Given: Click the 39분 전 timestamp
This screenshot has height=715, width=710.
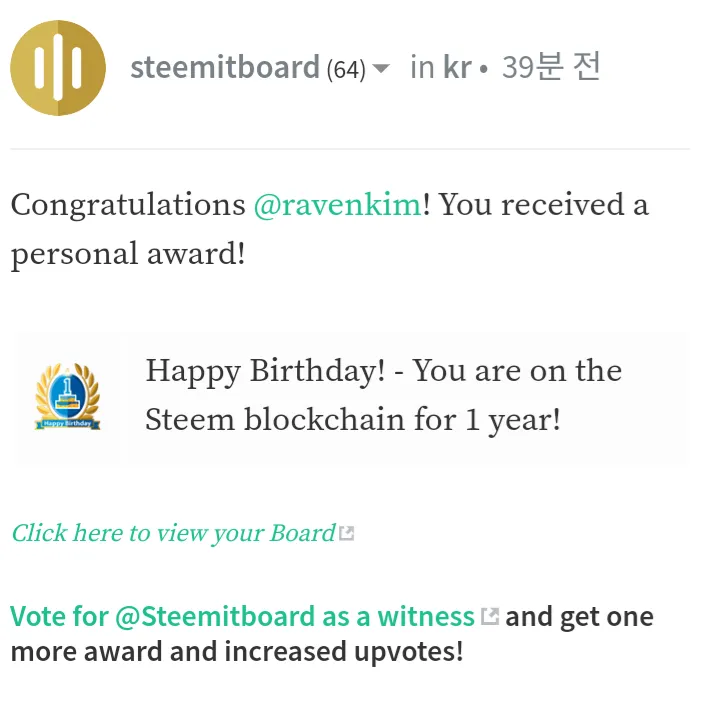Looking at the screenshot, I should click(x=551, y=67).
